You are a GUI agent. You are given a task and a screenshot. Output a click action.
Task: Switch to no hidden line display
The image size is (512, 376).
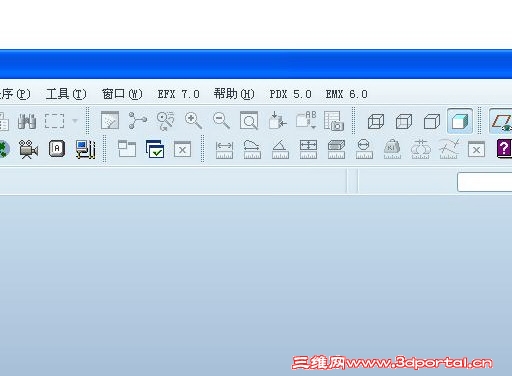[x=432, y=121]
